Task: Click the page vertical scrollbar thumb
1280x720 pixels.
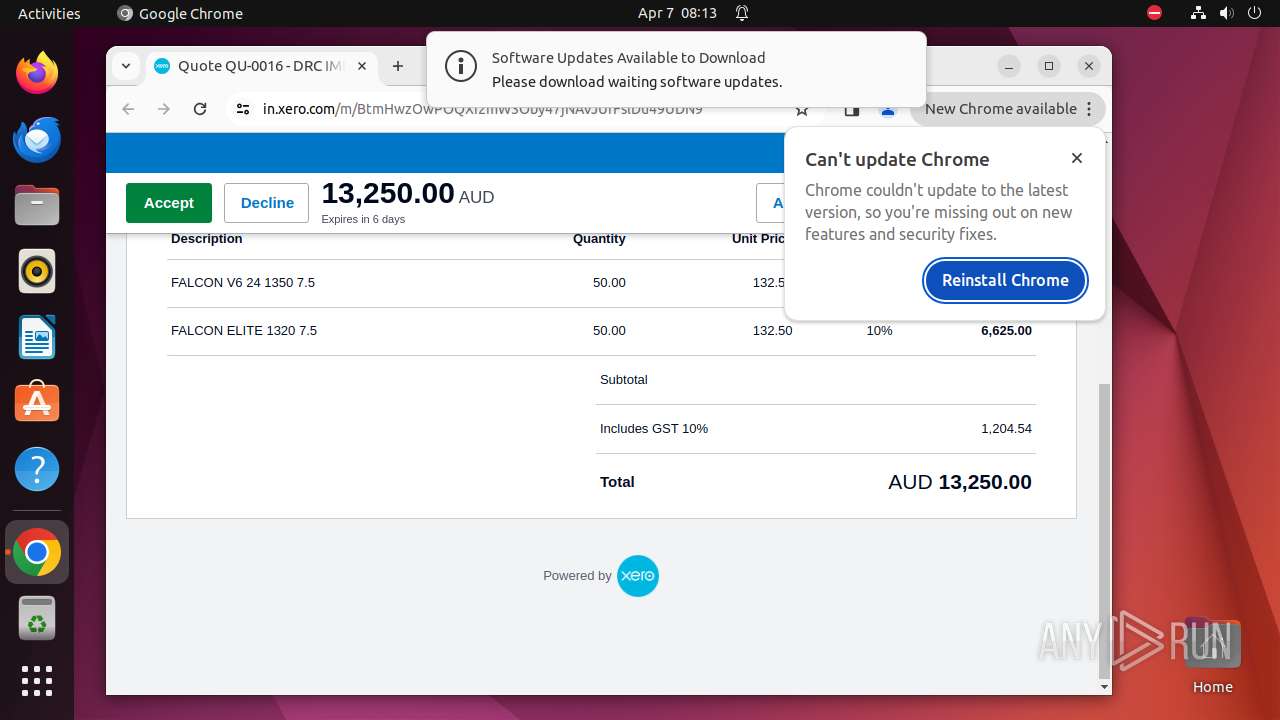Action: coord(1104,530)
